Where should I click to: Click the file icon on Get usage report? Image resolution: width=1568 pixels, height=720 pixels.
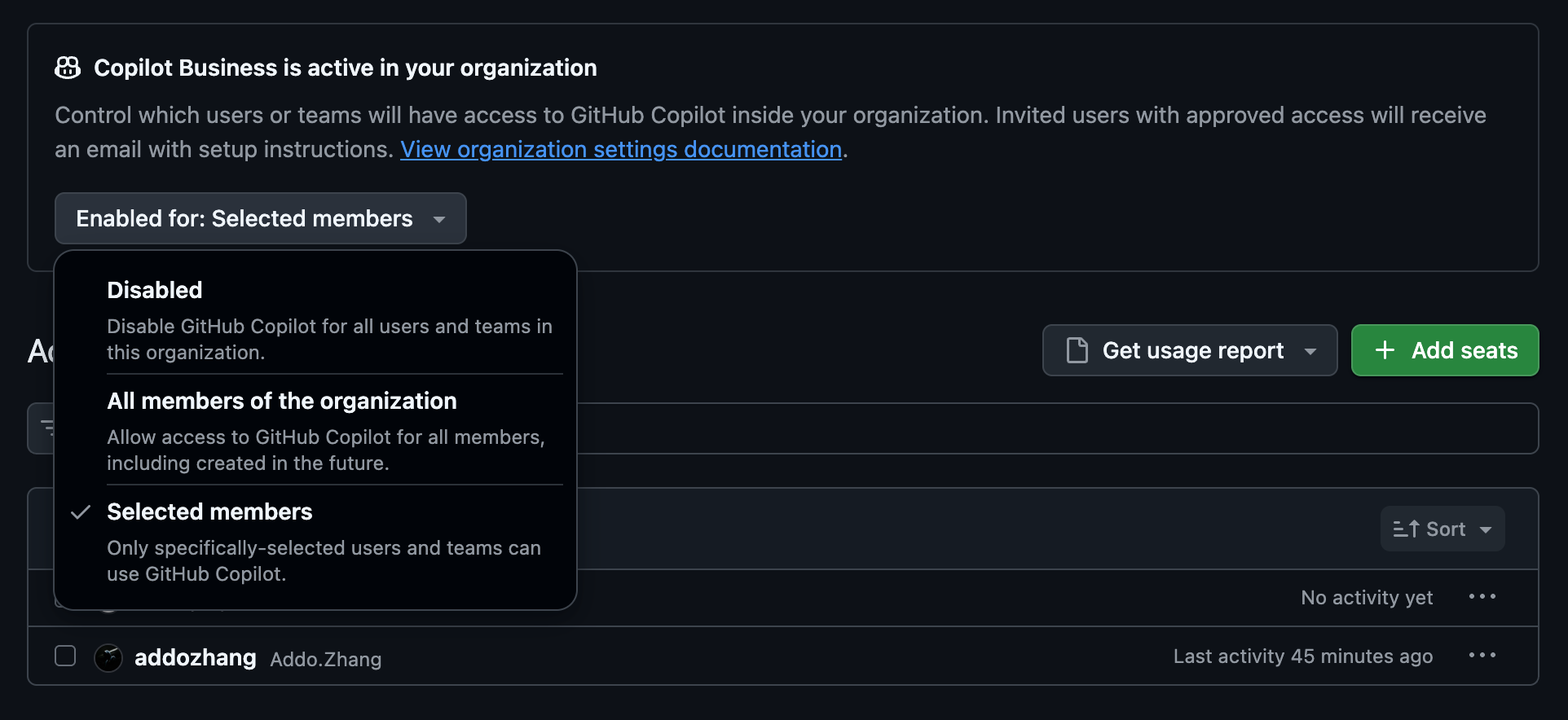[x=1077, y=350]
